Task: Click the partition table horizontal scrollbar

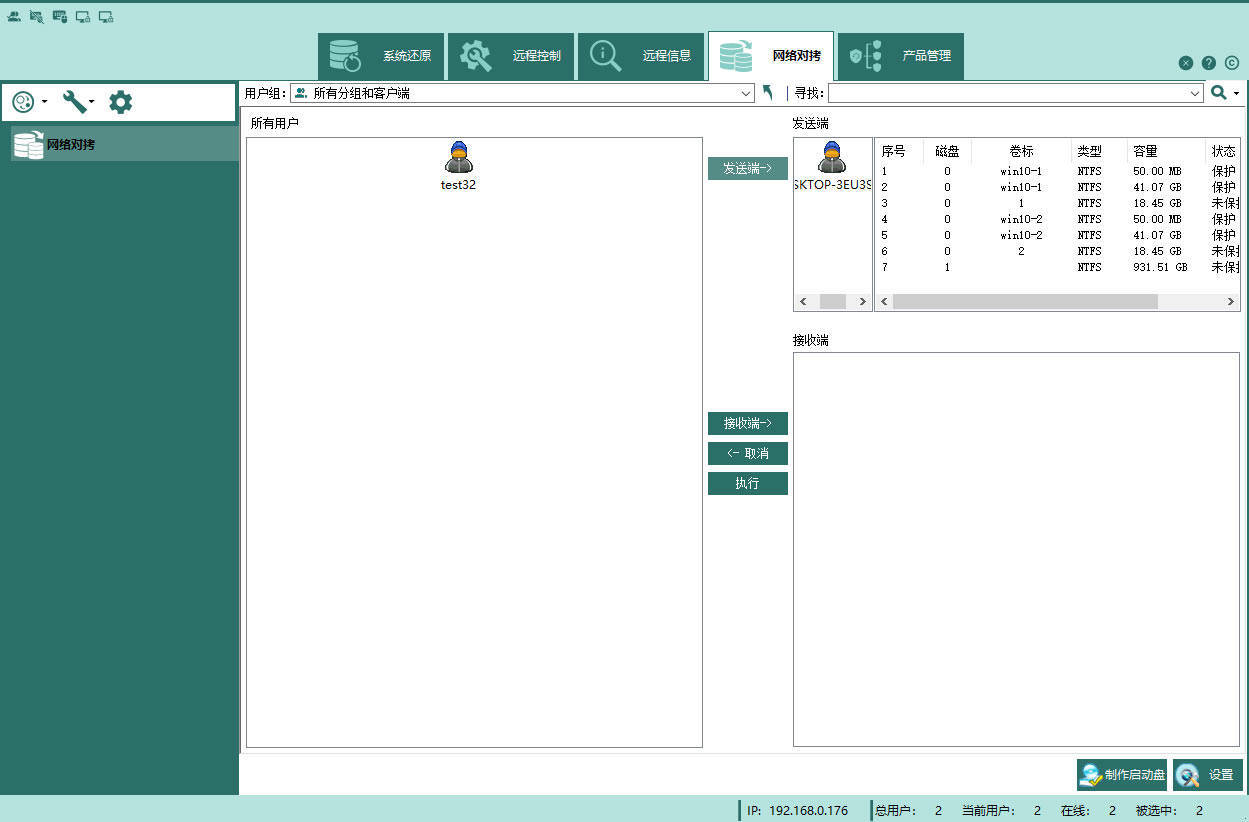Action: (1058, 301)
